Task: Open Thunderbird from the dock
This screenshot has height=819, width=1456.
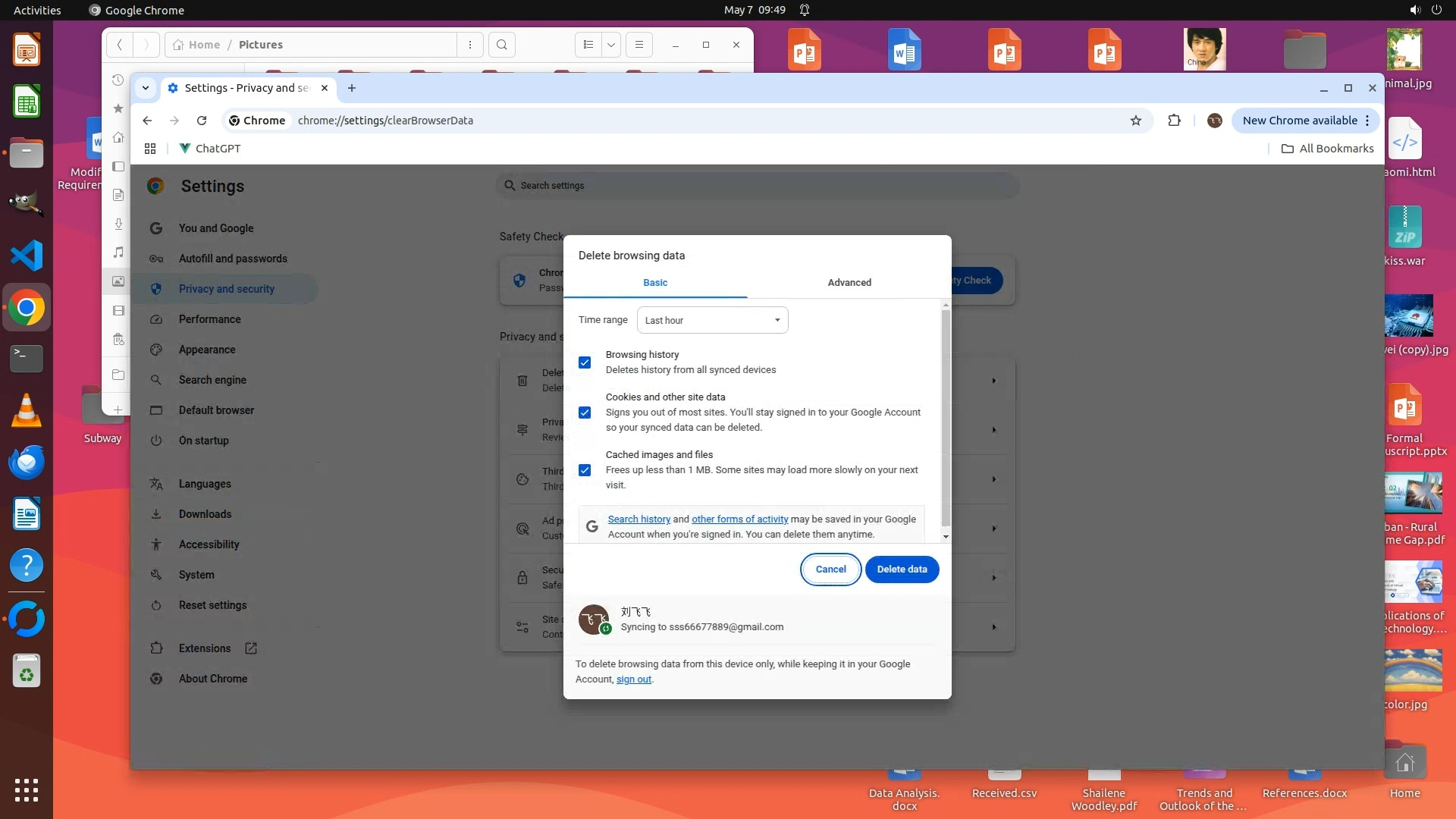Action: coord(27,462)
